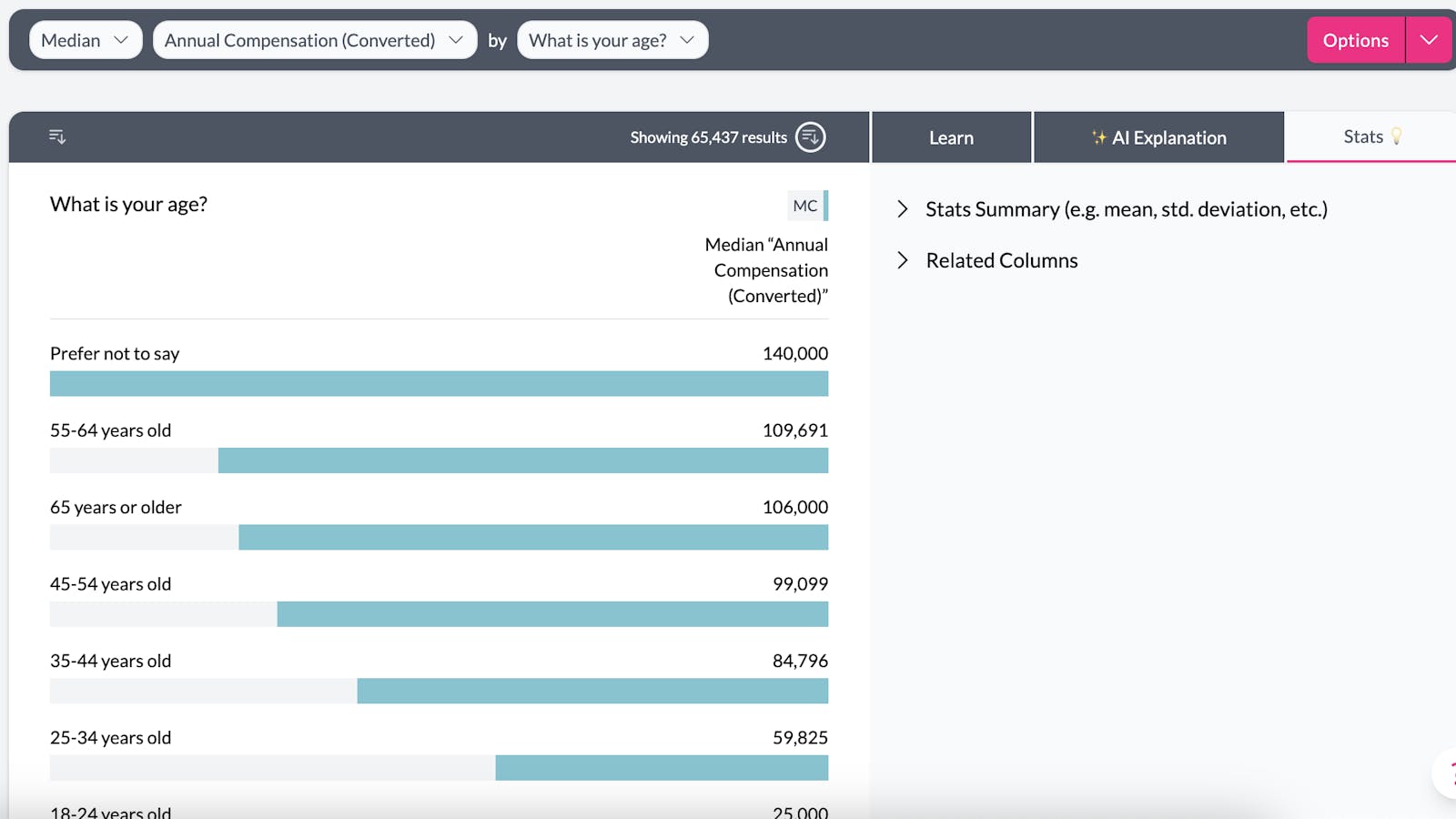Click the sparkle icon on AI Explanation
Image resolution: width=1456 pixels, height=819 pixels.
pos(1098,137)
